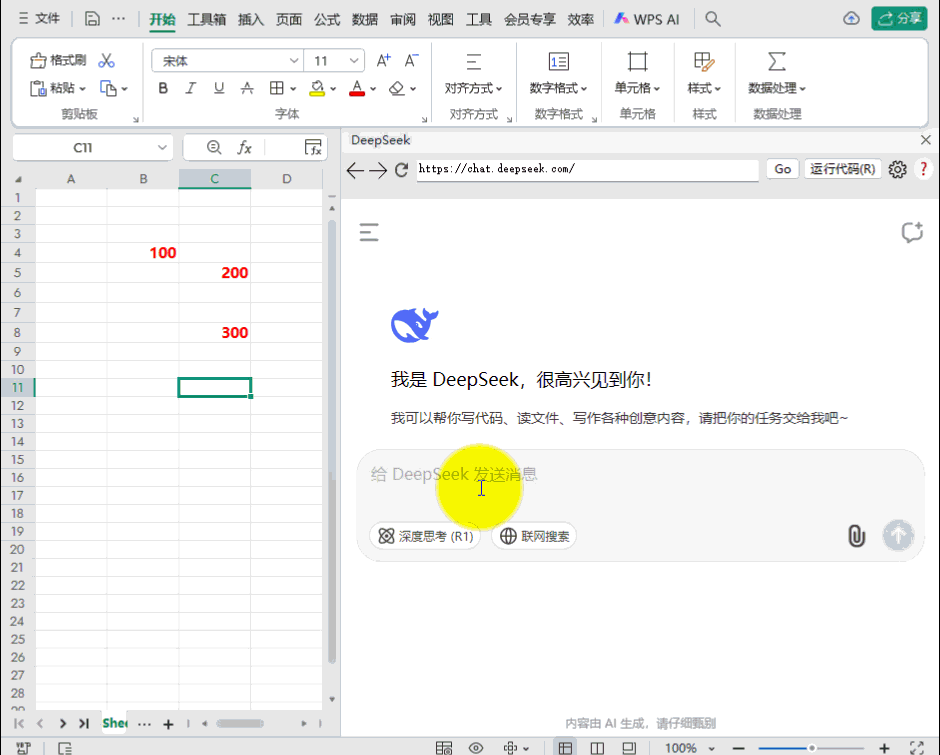Screen dimensions: 940x755
Task: Apply Italic formatting to cell
Action: point(191,89)
